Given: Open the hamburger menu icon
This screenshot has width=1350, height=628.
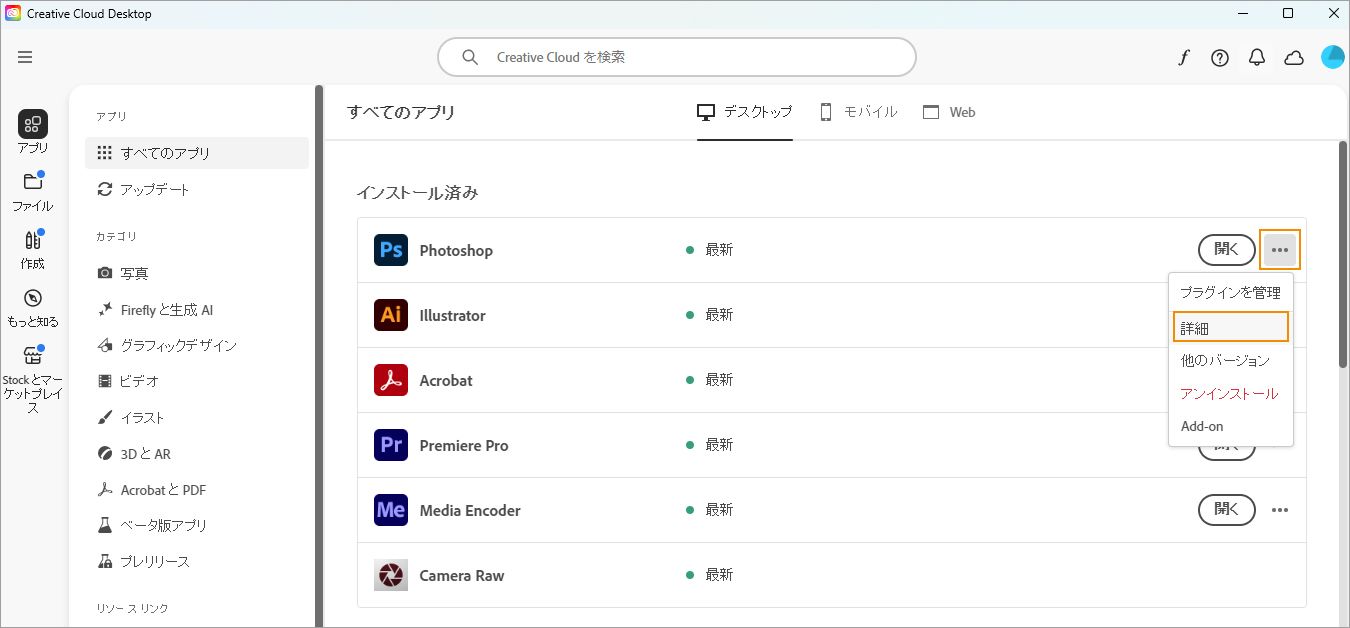Looking at the screenshot, I should pyautogui.click(x=25, y=57).
